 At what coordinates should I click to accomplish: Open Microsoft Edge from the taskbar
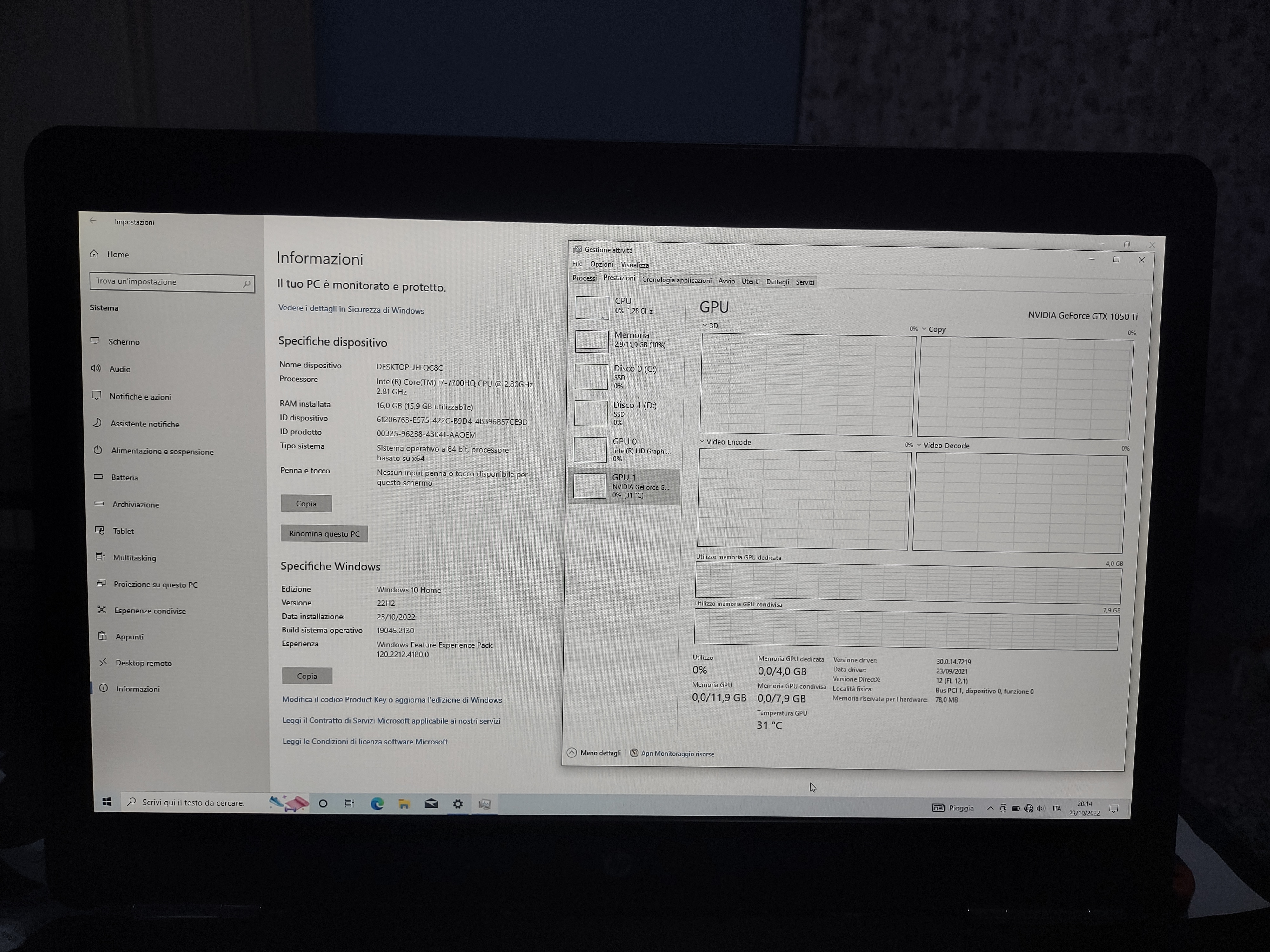[377, 803]
